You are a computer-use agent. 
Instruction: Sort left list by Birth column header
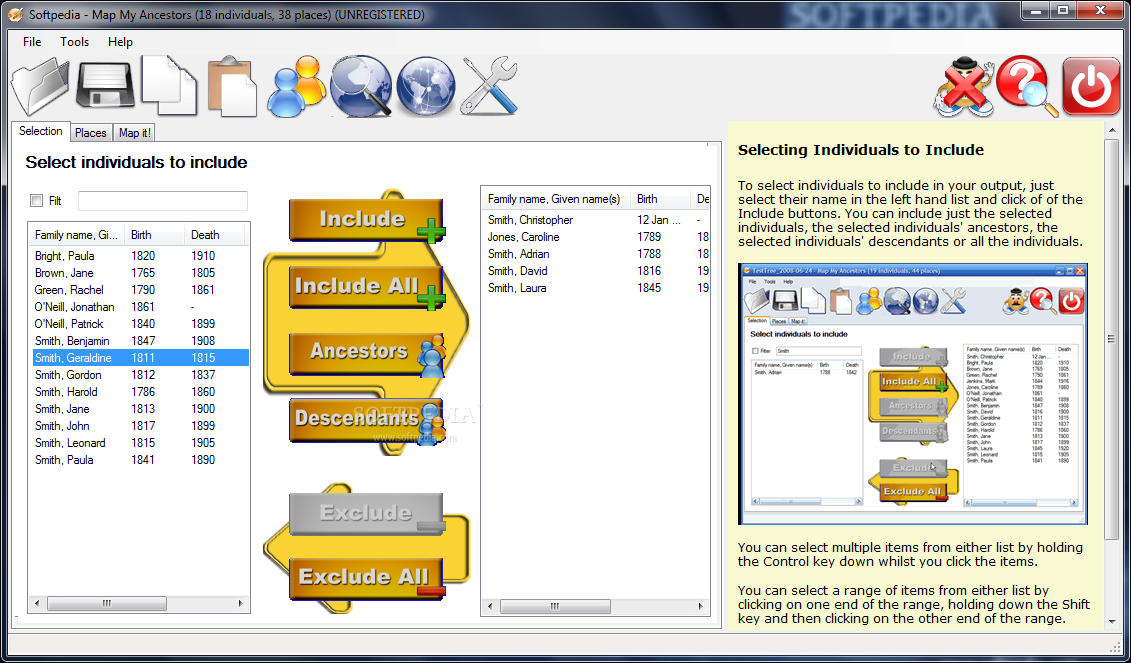click(154, 234)
